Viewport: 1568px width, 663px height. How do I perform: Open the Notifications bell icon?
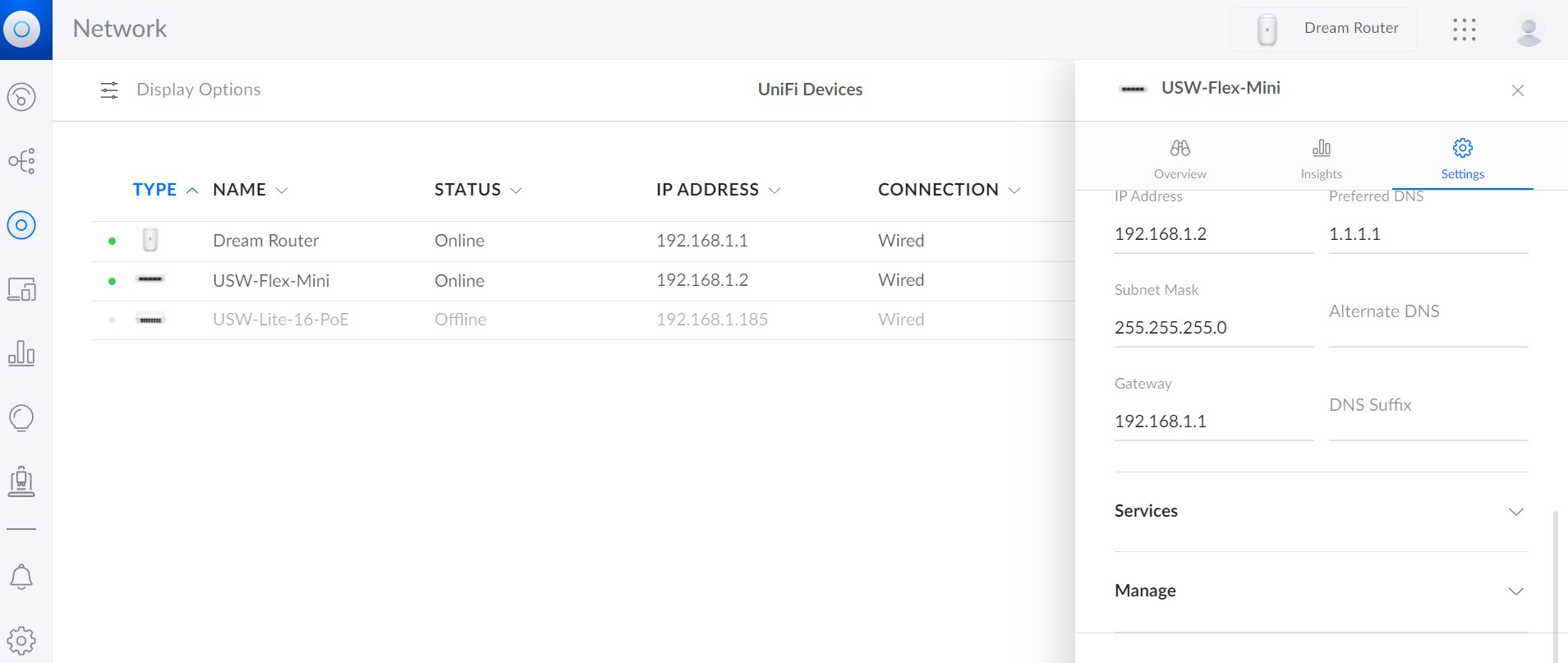21,577
